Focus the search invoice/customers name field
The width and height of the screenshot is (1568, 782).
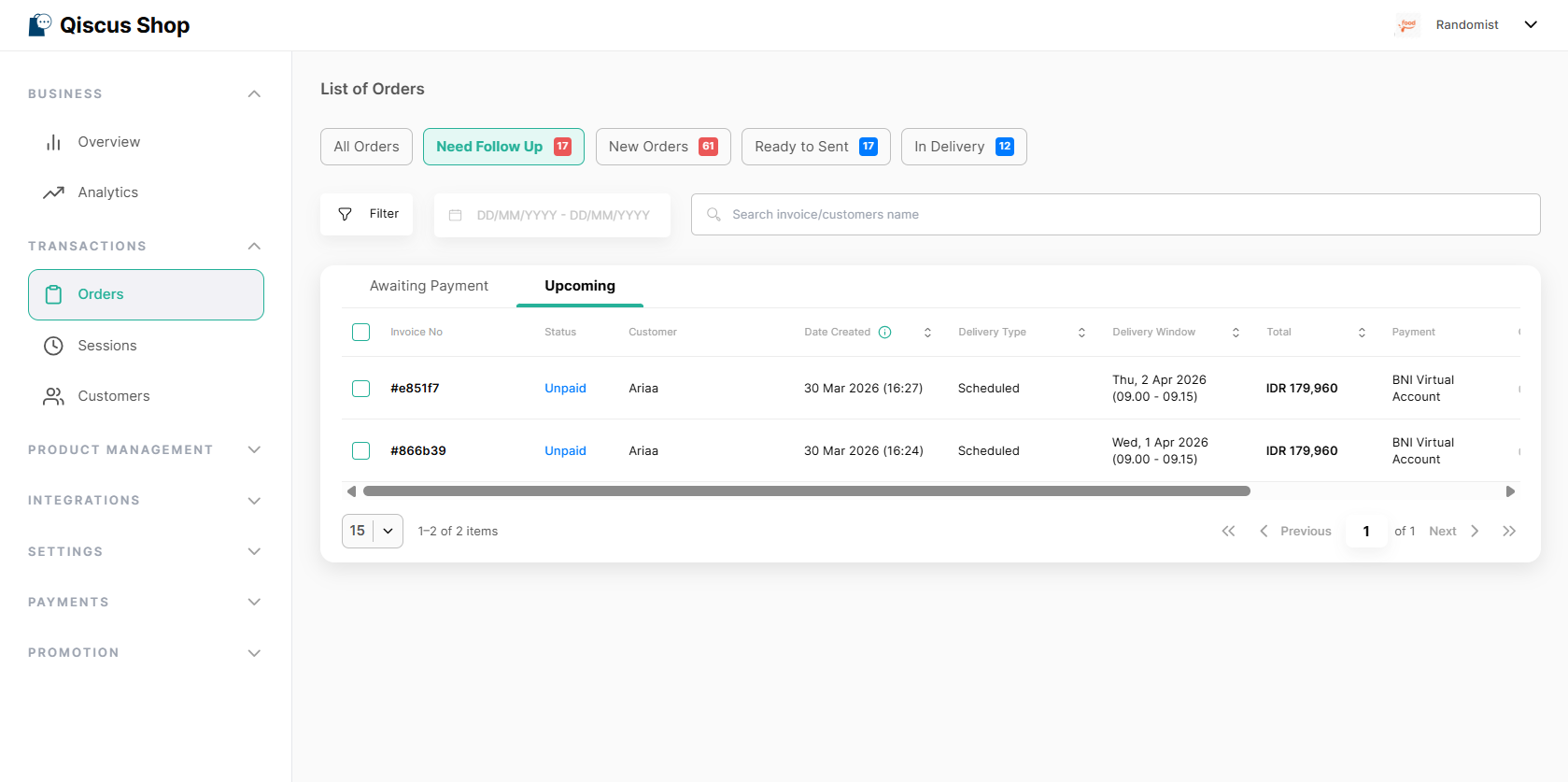tap(1115, 215)
